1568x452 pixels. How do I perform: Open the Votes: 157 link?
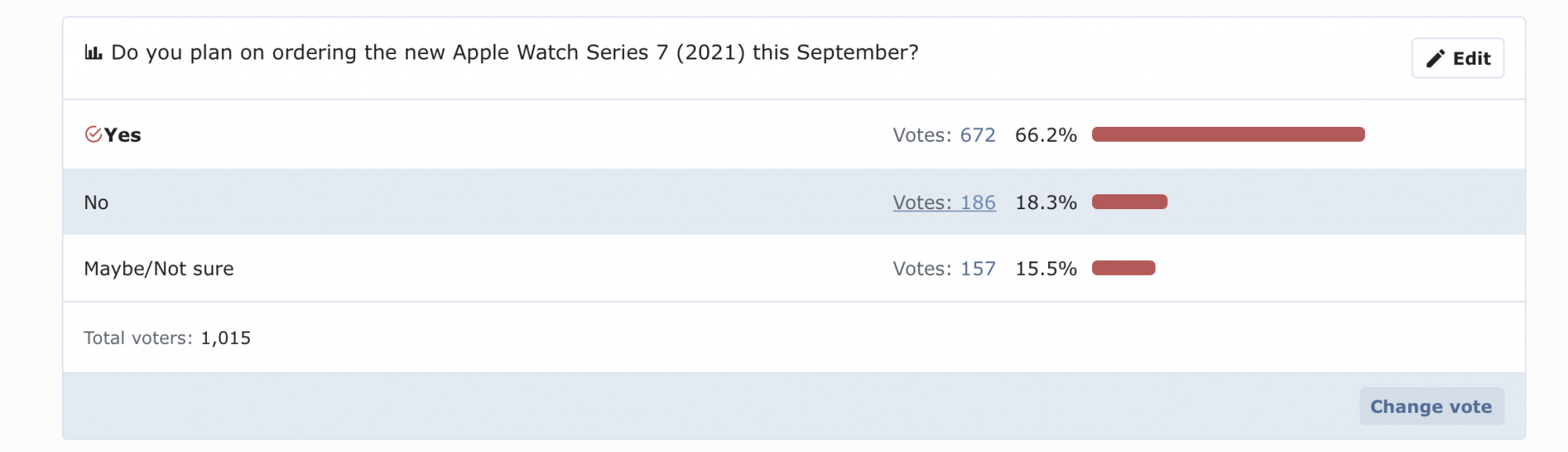pos(944,269)
